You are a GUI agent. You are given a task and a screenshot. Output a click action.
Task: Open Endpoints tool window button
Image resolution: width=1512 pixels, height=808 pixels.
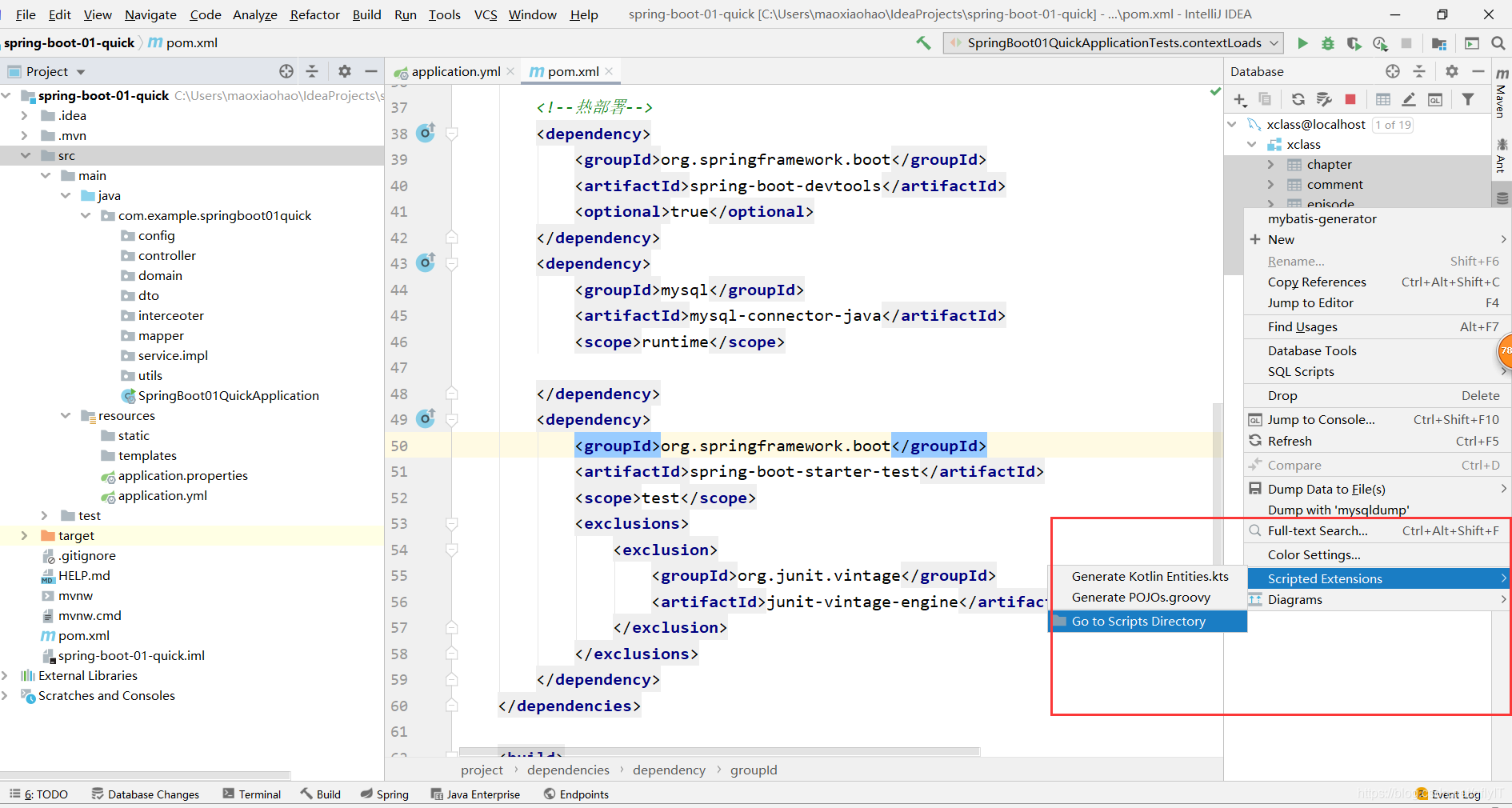[576, 794]
